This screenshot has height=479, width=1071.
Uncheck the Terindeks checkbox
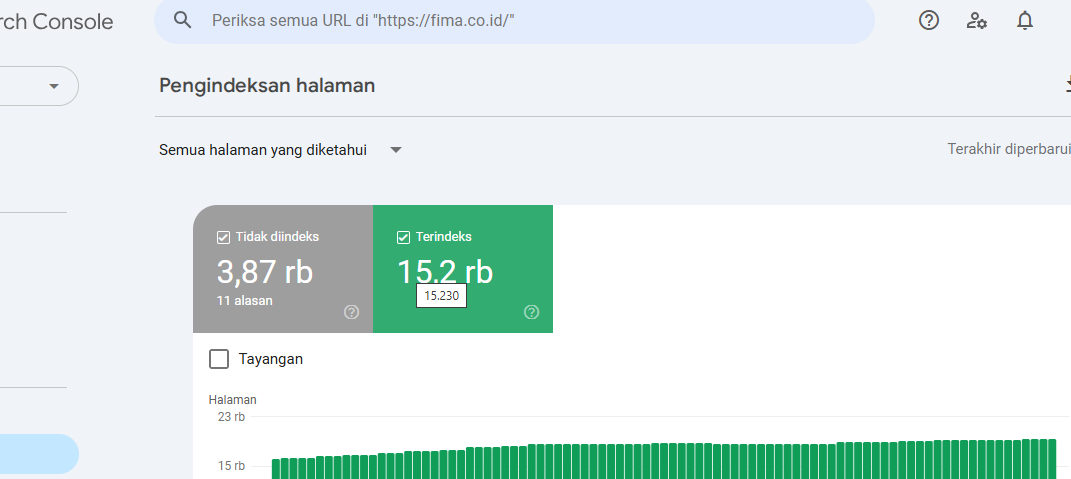coord(403,237)
